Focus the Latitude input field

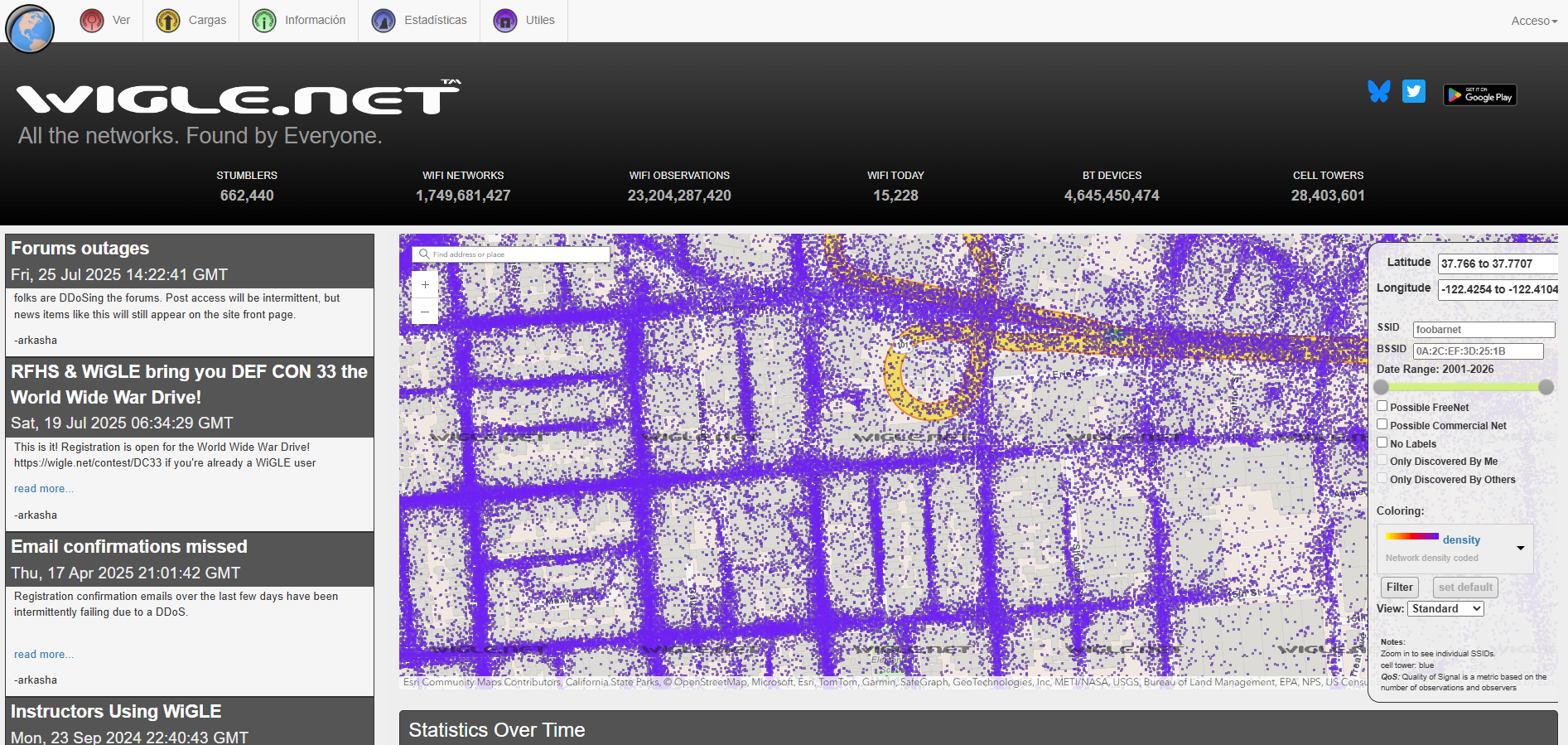[1498, 264]
